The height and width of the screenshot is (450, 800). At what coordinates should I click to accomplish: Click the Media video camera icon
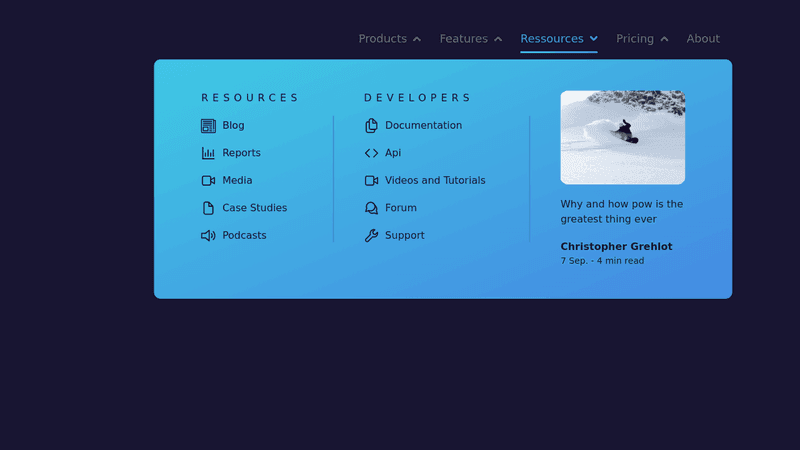[208, 181]
